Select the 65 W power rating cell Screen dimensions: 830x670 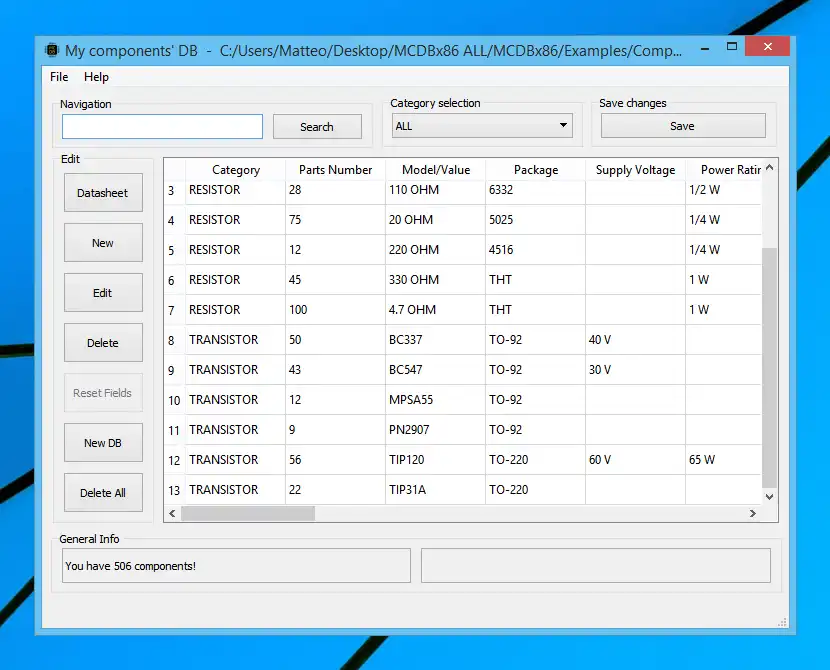[724, 460]
